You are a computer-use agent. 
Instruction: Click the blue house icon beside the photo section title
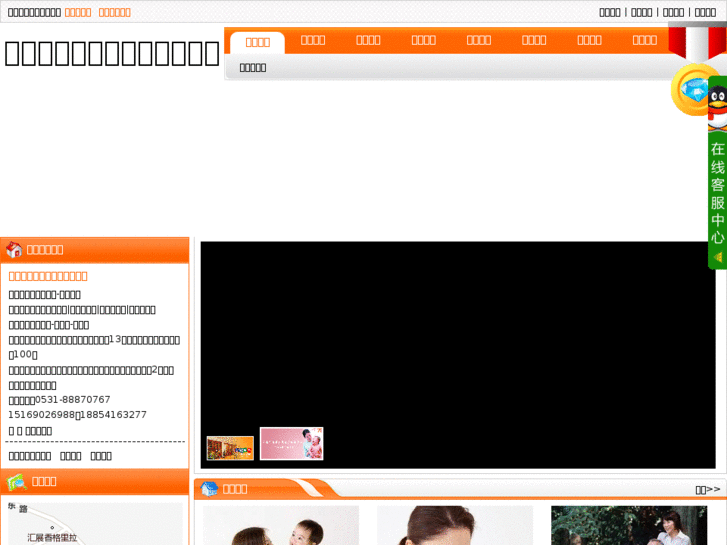(209, 488)
